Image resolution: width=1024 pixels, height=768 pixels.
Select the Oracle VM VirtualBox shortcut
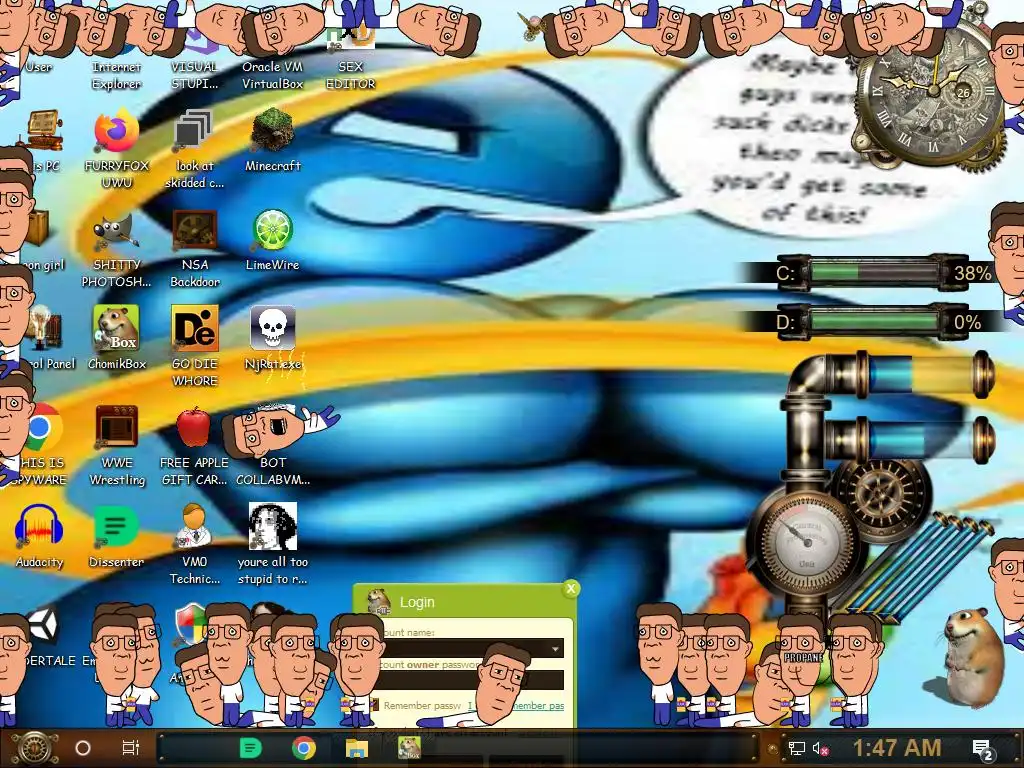point(272,74)
